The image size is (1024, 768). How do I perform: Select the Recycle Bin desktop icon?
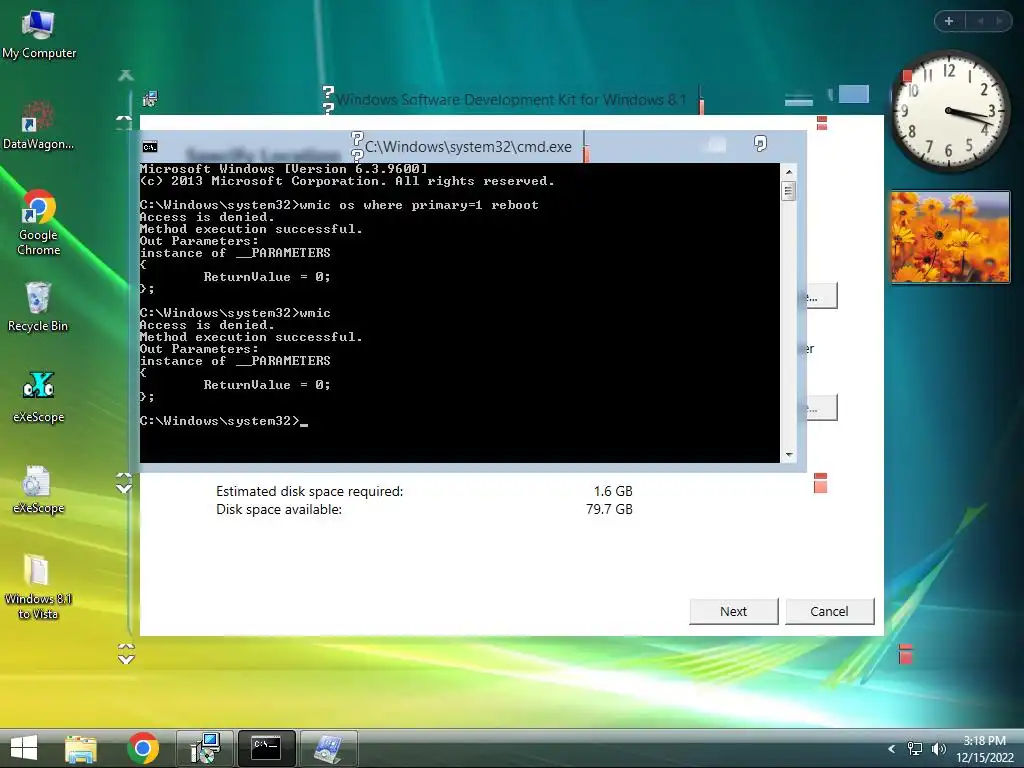point(38,307)
